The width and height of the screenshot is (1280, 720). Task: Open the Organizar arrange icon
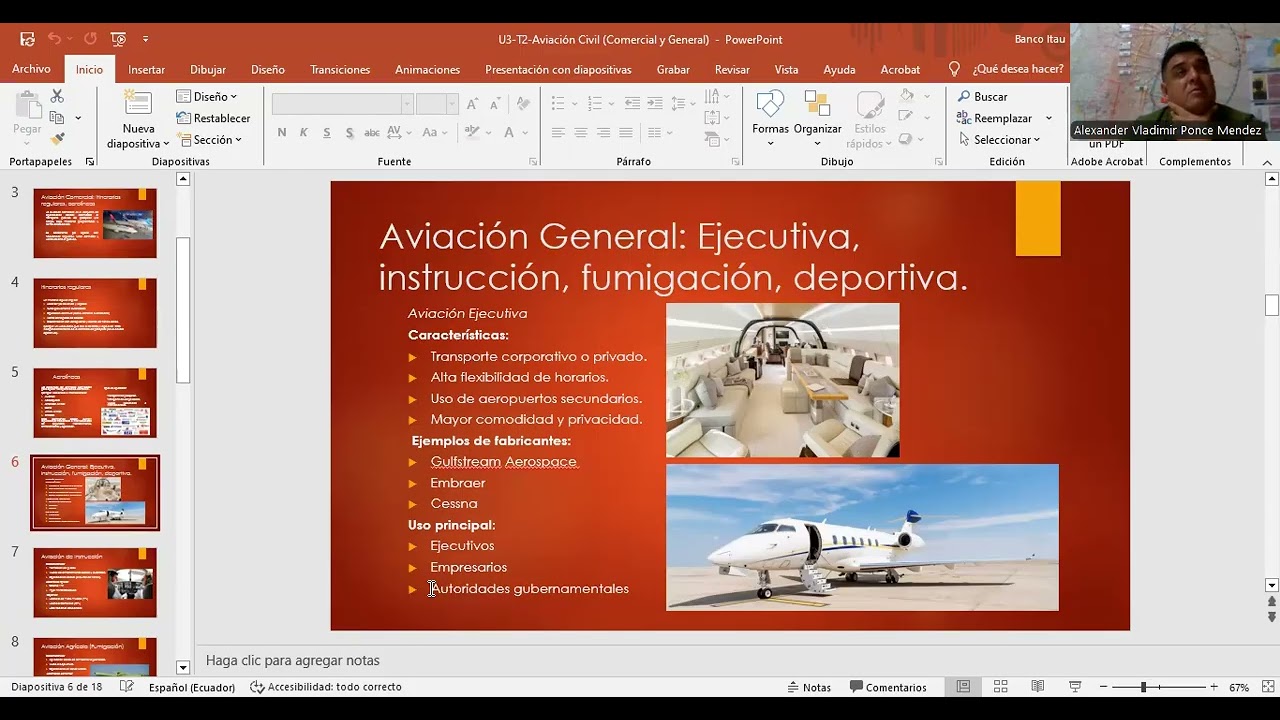817,105
